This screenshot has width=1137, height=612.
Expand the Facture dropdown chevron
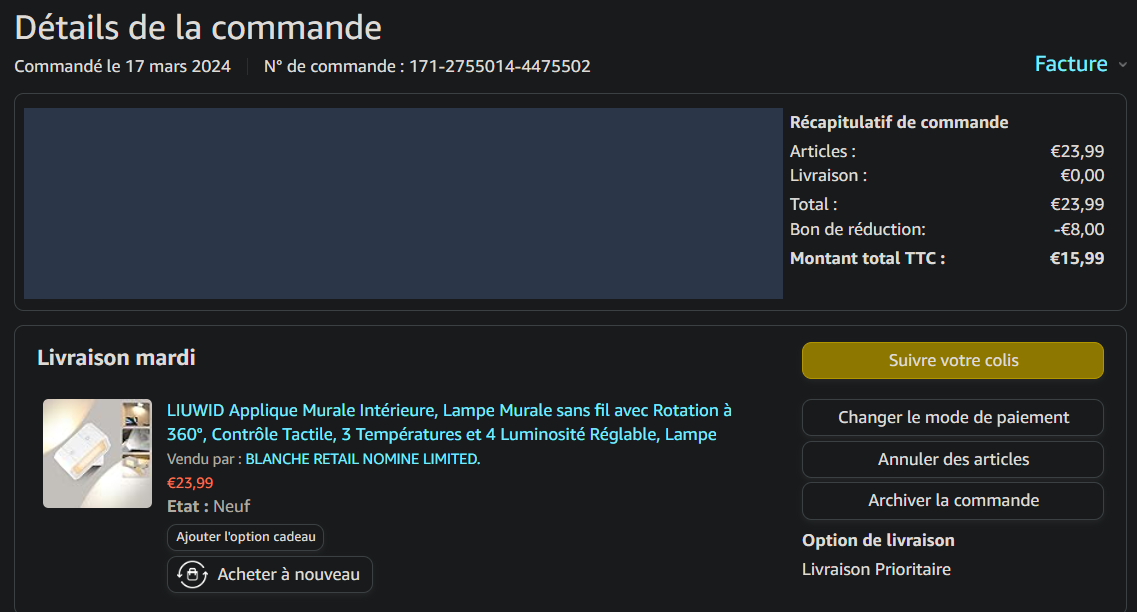pyautogui.click(x=1122, y=65)
